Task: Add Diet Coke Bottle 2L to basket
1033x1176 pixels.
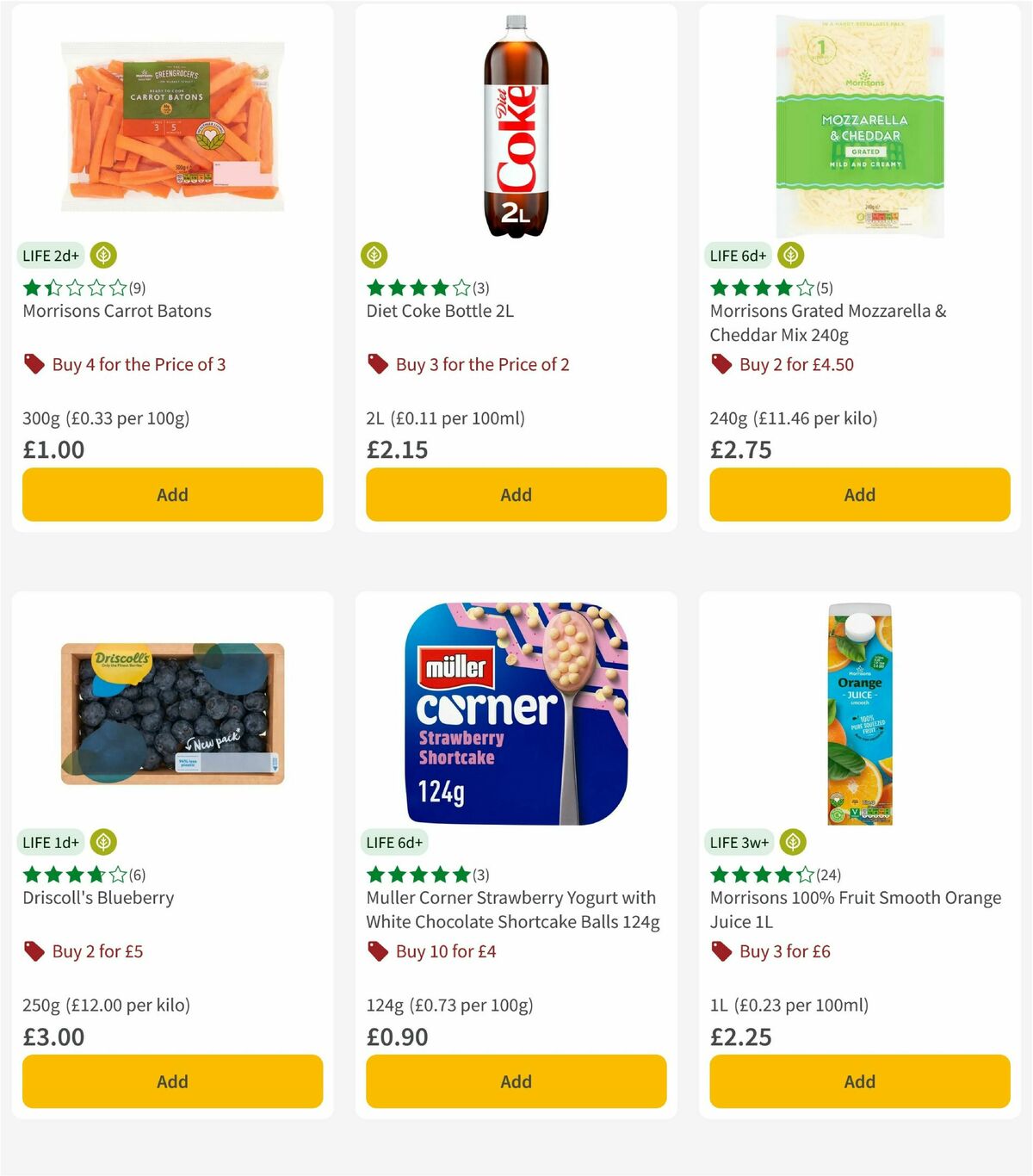Action: (515, 494)
